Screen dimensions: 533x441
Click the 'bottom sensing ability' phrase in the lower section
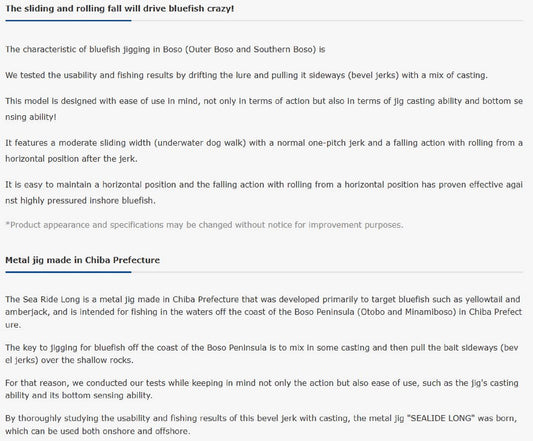tap(107, 395)
